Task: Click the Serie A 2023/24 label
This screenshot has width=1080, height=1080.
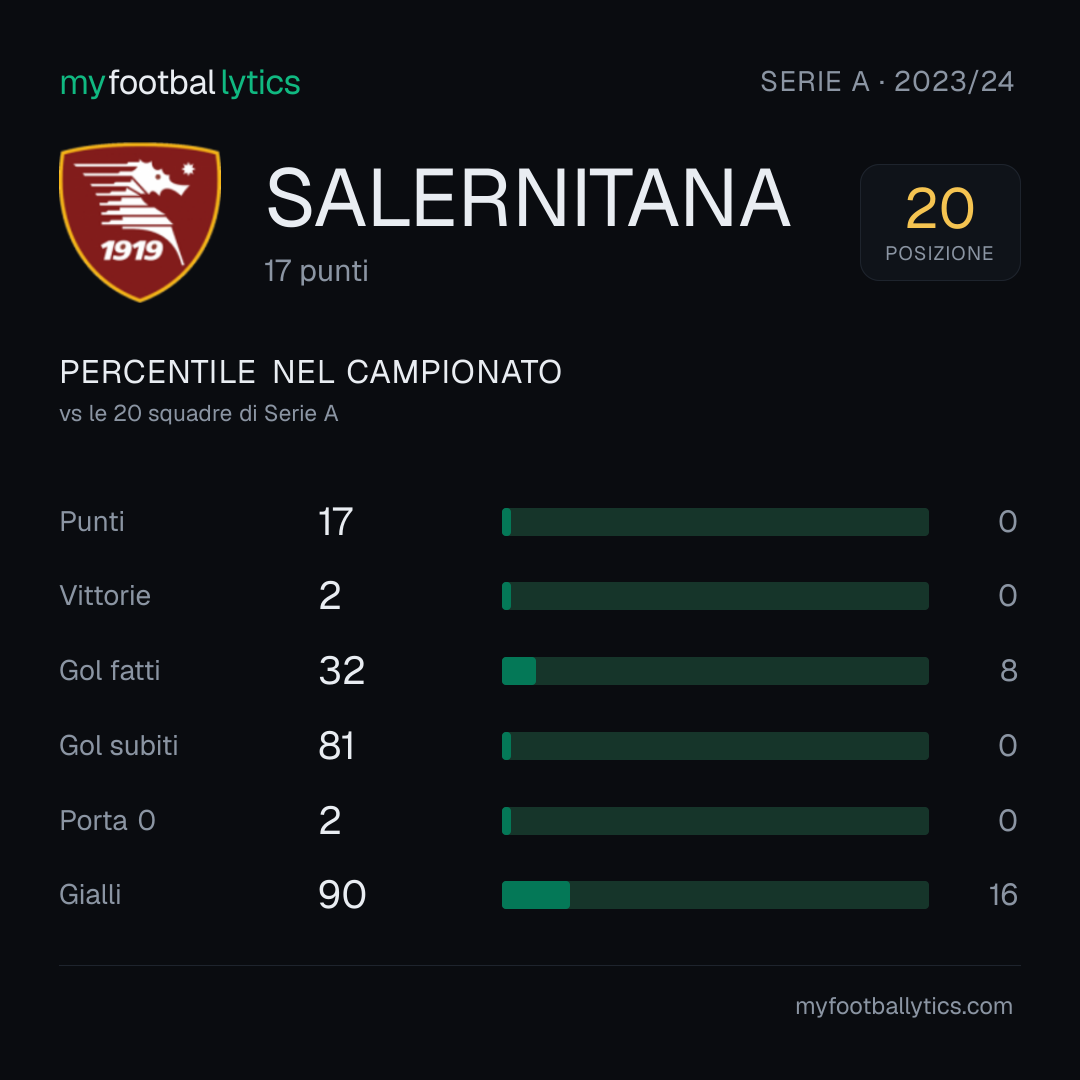Action: pyautogui.click(x=887, y=82)
